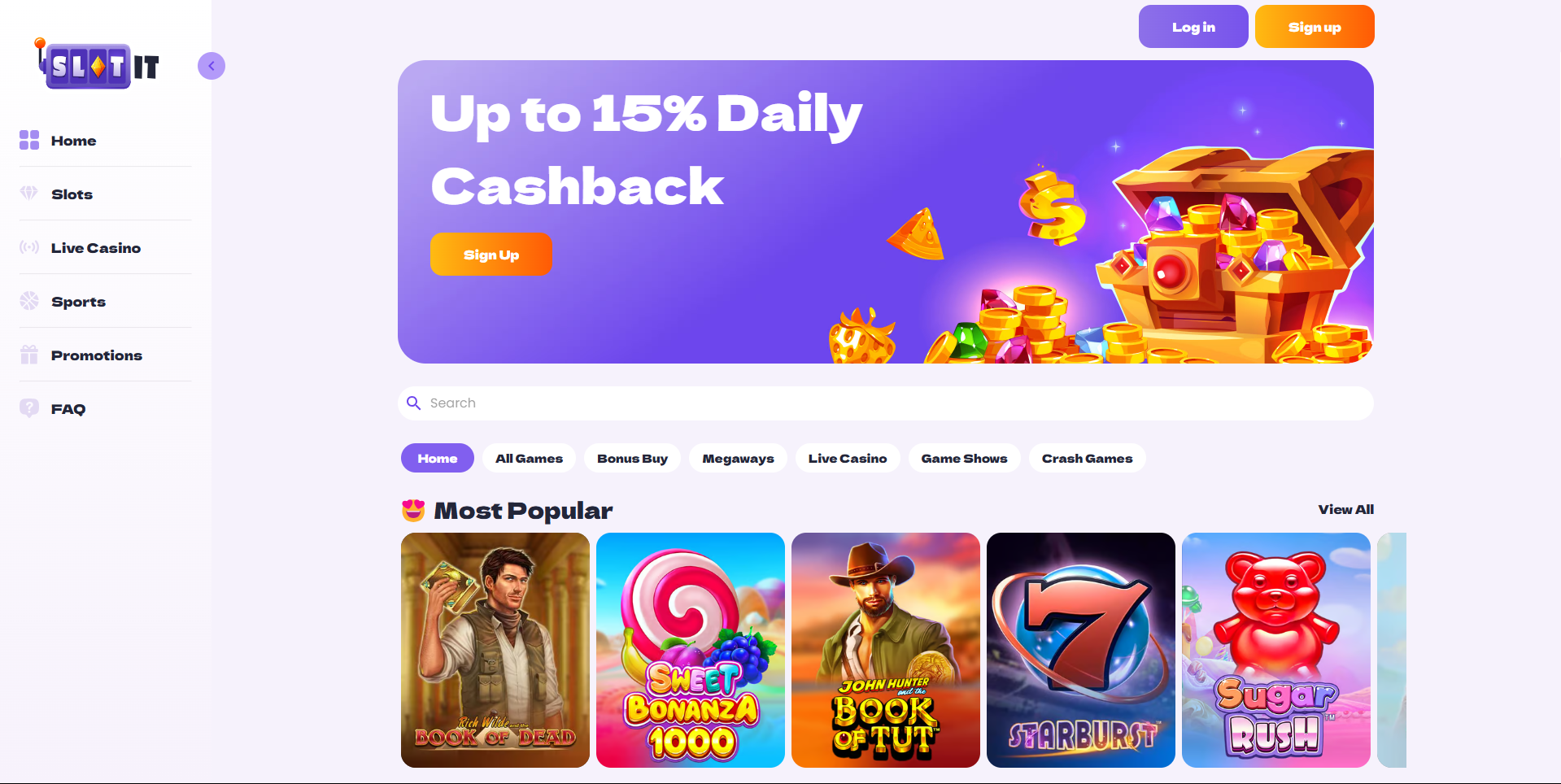Open the Megaways category tab
The height and width of the screenshot is (784, 1561).
pyautogui.click(x=738, y=459)
